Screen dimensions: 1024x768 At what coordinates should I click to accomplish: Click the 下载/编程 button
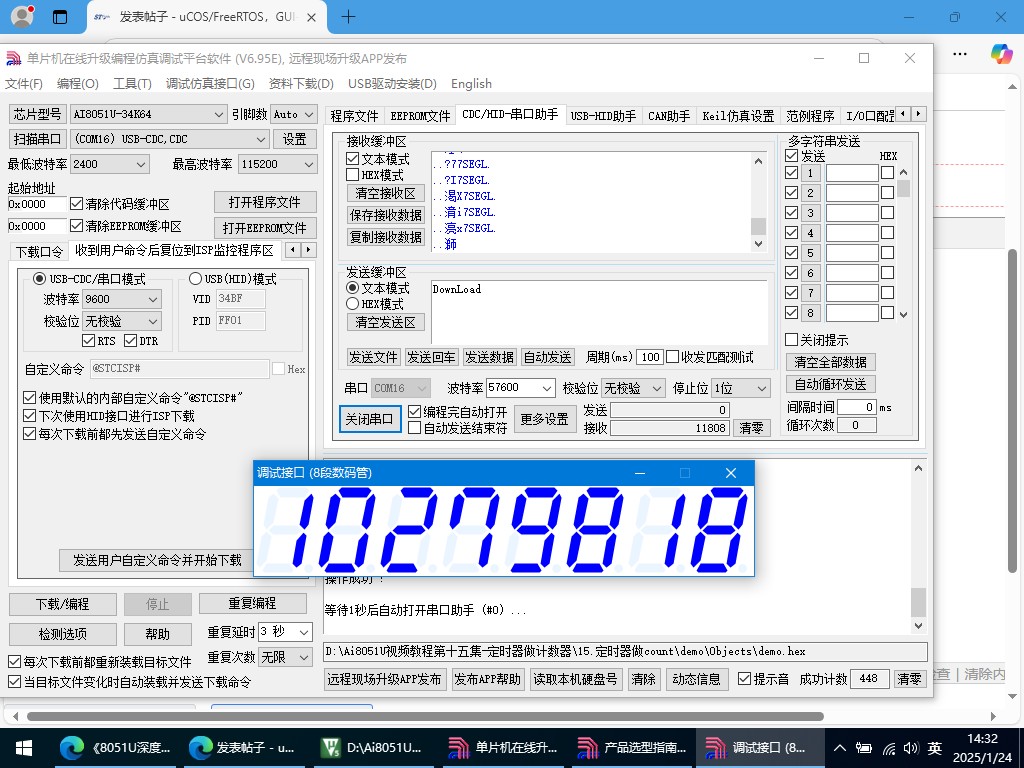pos(63,604)
